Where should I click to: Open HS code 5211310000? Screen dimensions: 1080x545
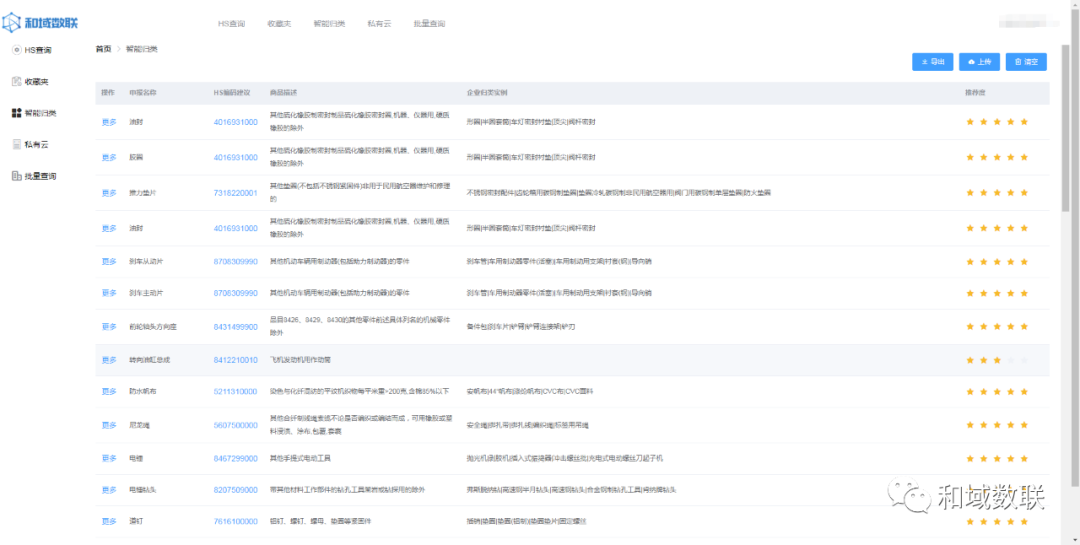point(236,391)
